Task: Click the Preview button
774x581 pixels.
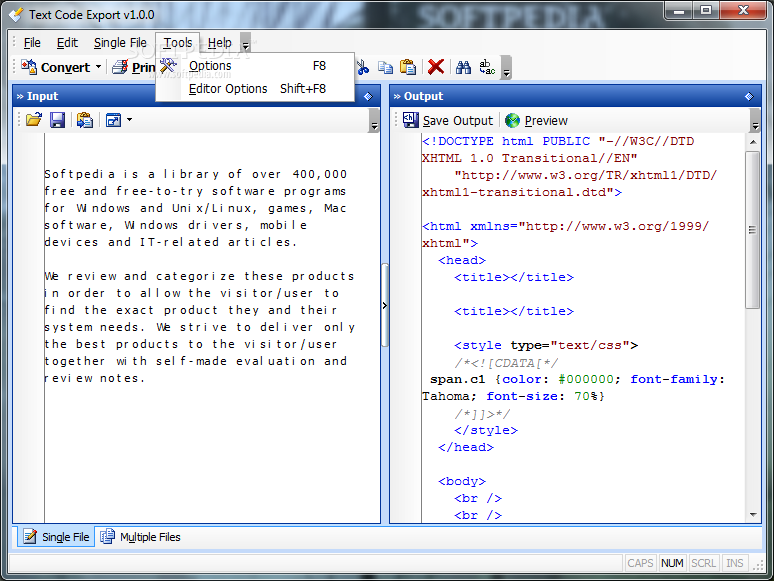Action: pyautogui.click(x=536, y=120)
